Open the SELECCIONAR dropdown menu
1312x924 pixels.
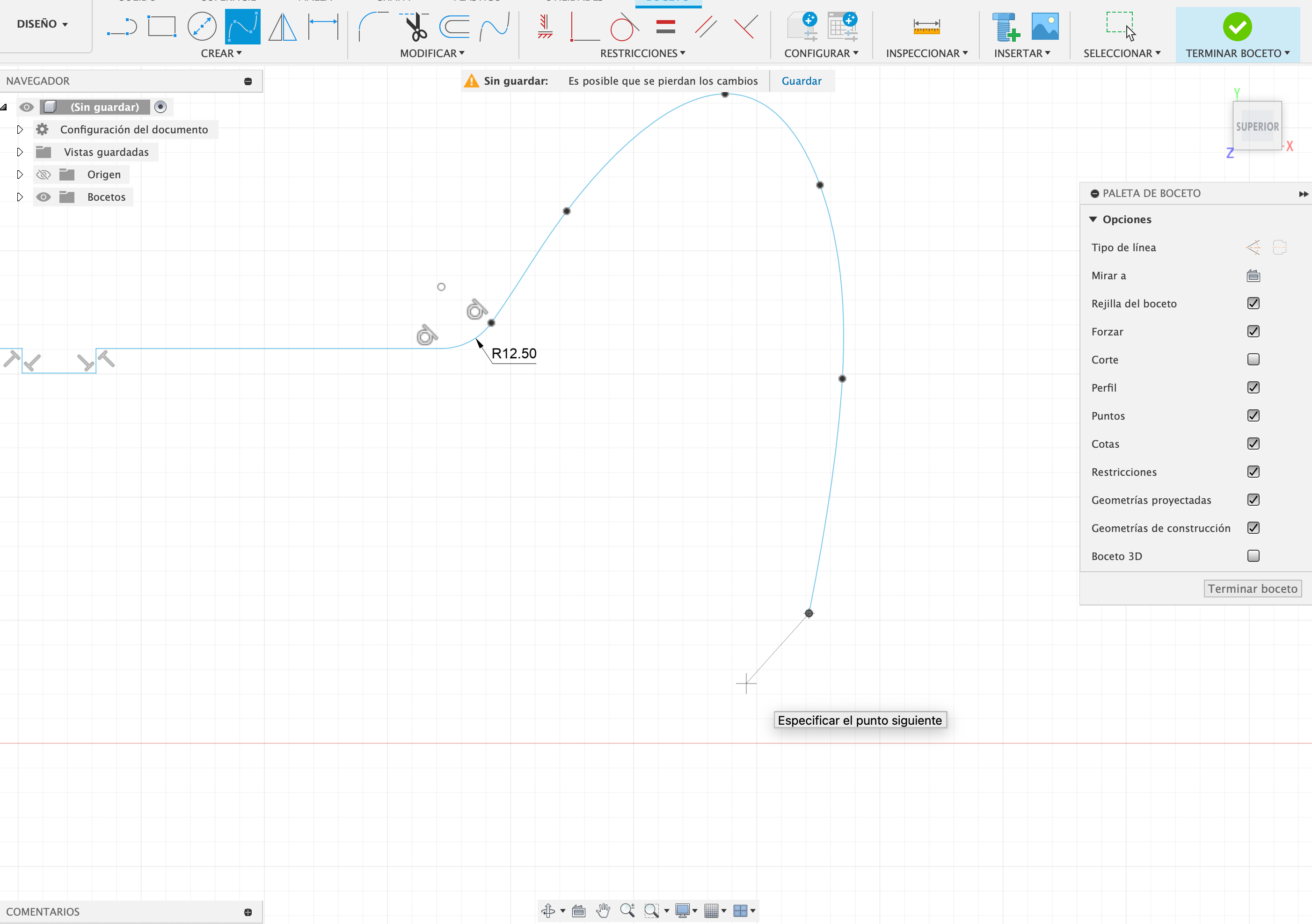coord(1122,53)
